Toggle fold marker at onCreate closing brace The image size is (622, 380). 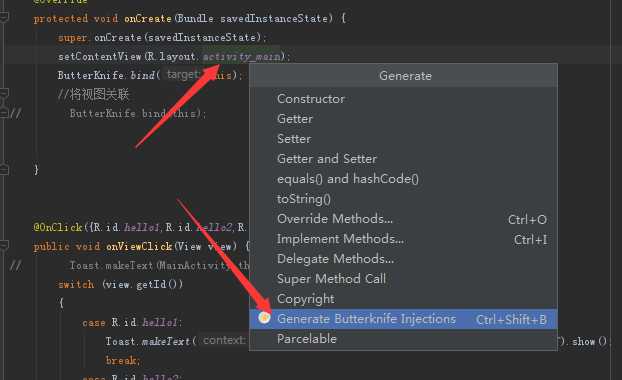coord(4,170)
